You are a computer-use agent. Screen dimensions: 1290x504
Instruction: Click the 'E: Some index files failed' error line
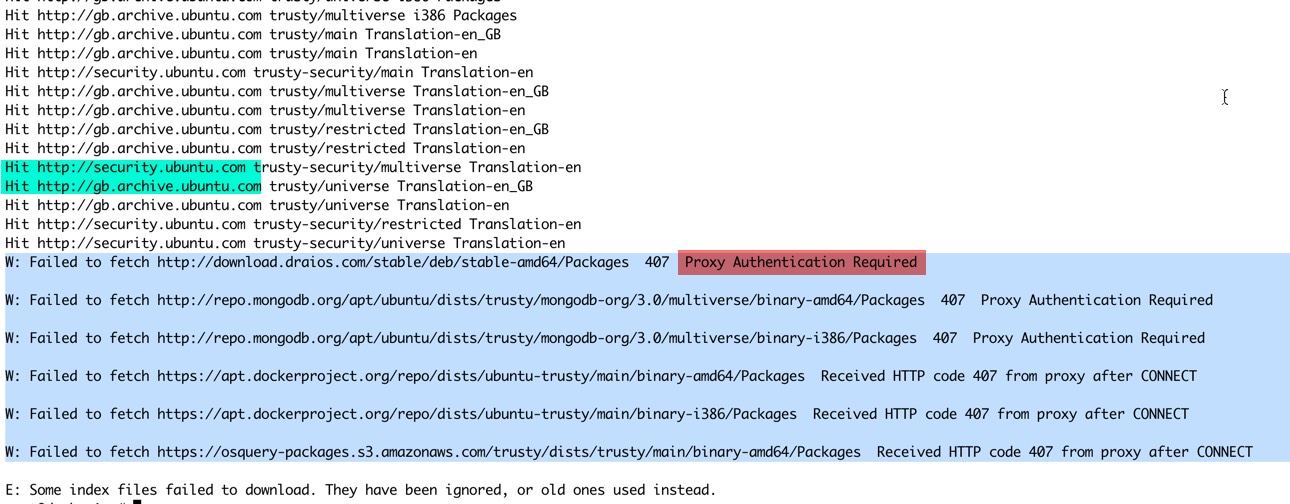[x=361, y=490]
